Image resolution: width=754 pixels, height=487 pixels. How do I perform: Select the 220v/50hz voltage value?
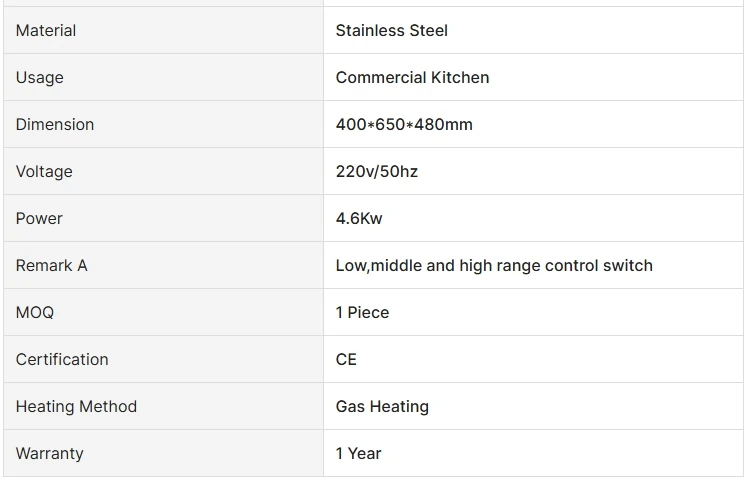click(377, 172)
